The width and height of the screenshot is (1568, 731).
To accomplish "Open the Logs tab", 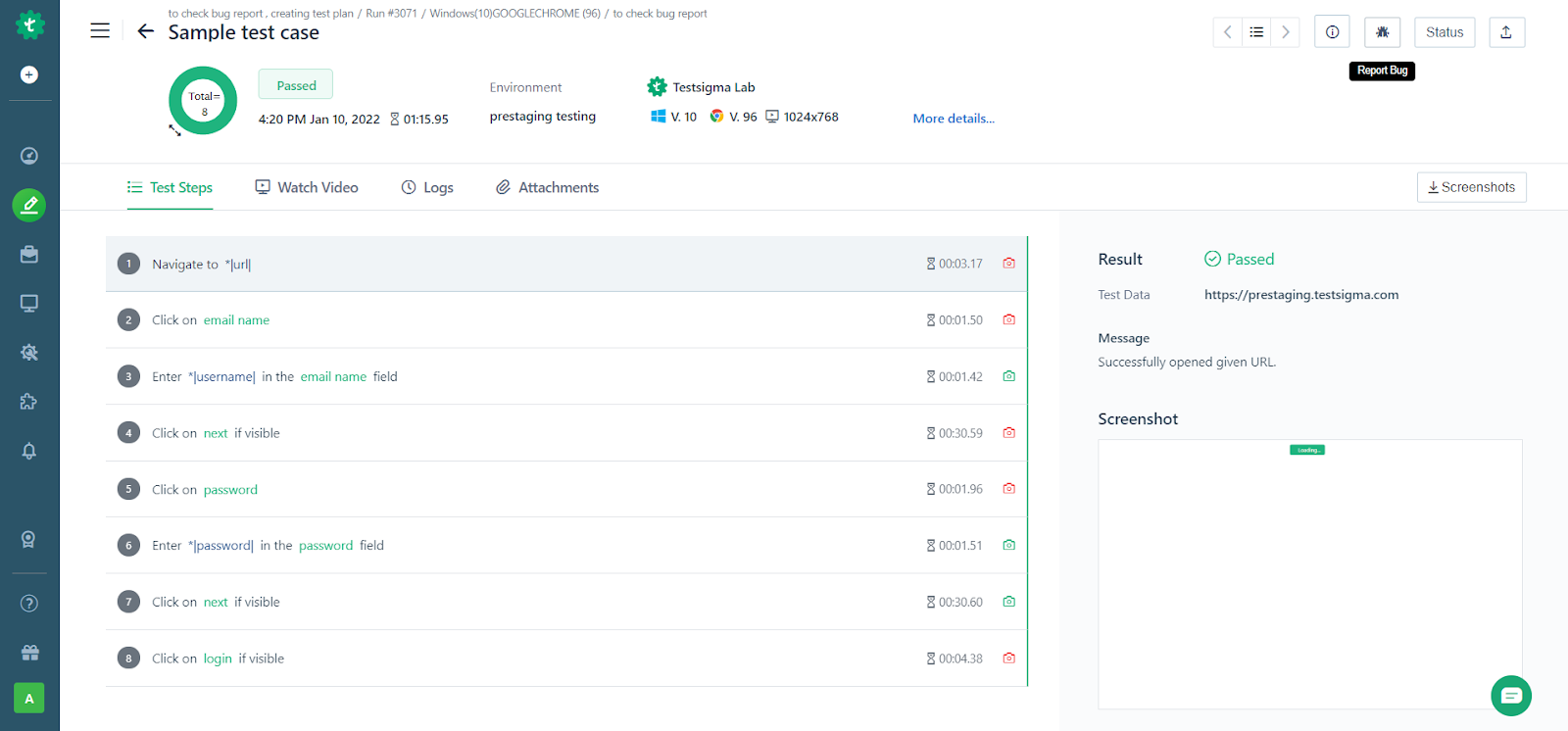I will [x=427, y=187].
